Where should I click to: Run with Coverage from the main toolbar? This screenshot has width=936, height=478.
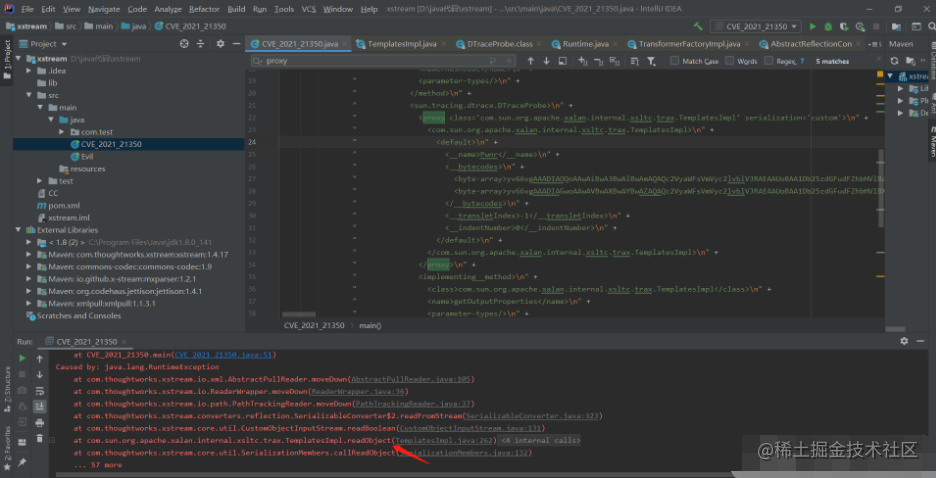843,27
